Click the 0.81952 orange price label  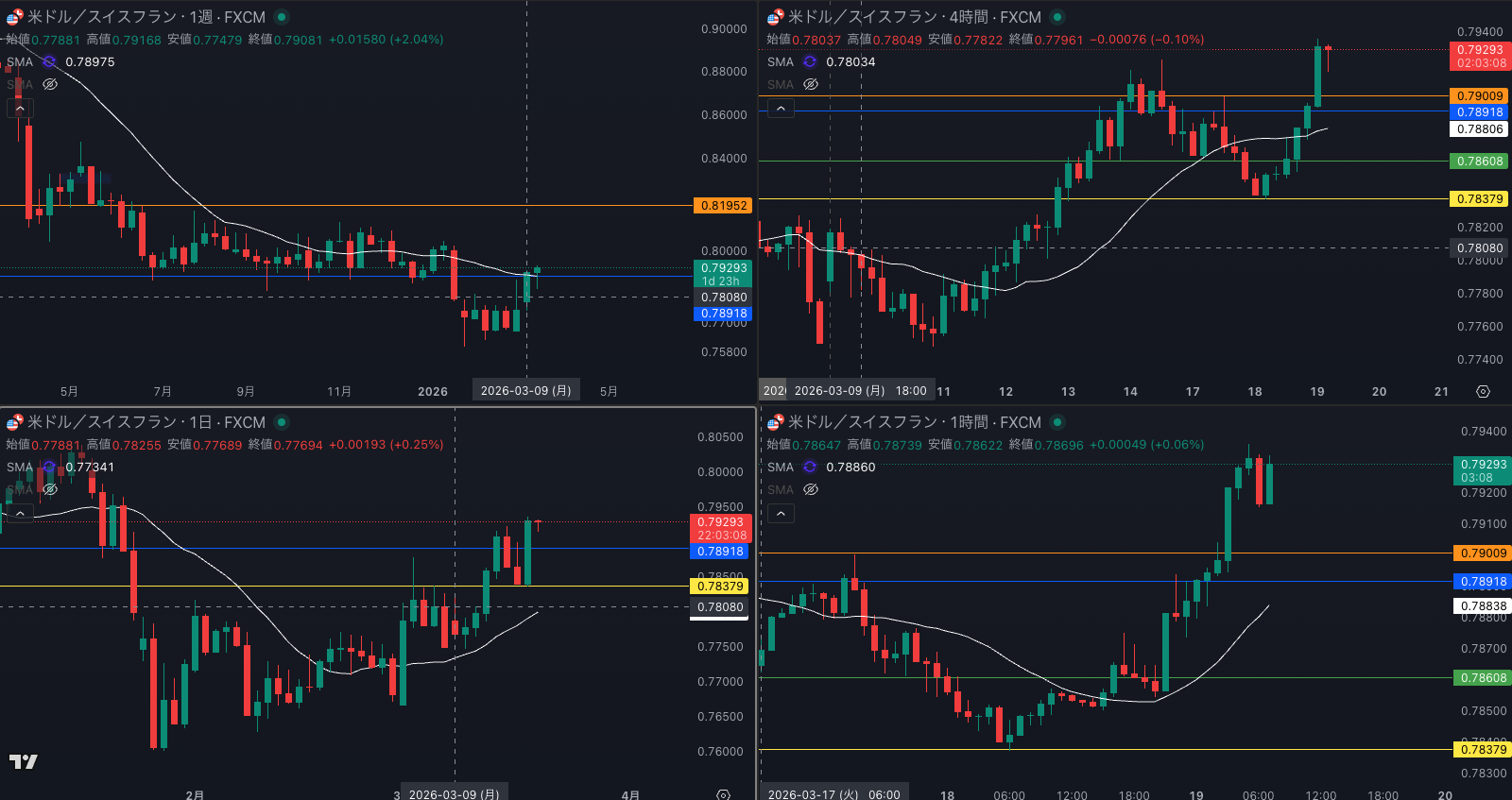tap(723, 206)
